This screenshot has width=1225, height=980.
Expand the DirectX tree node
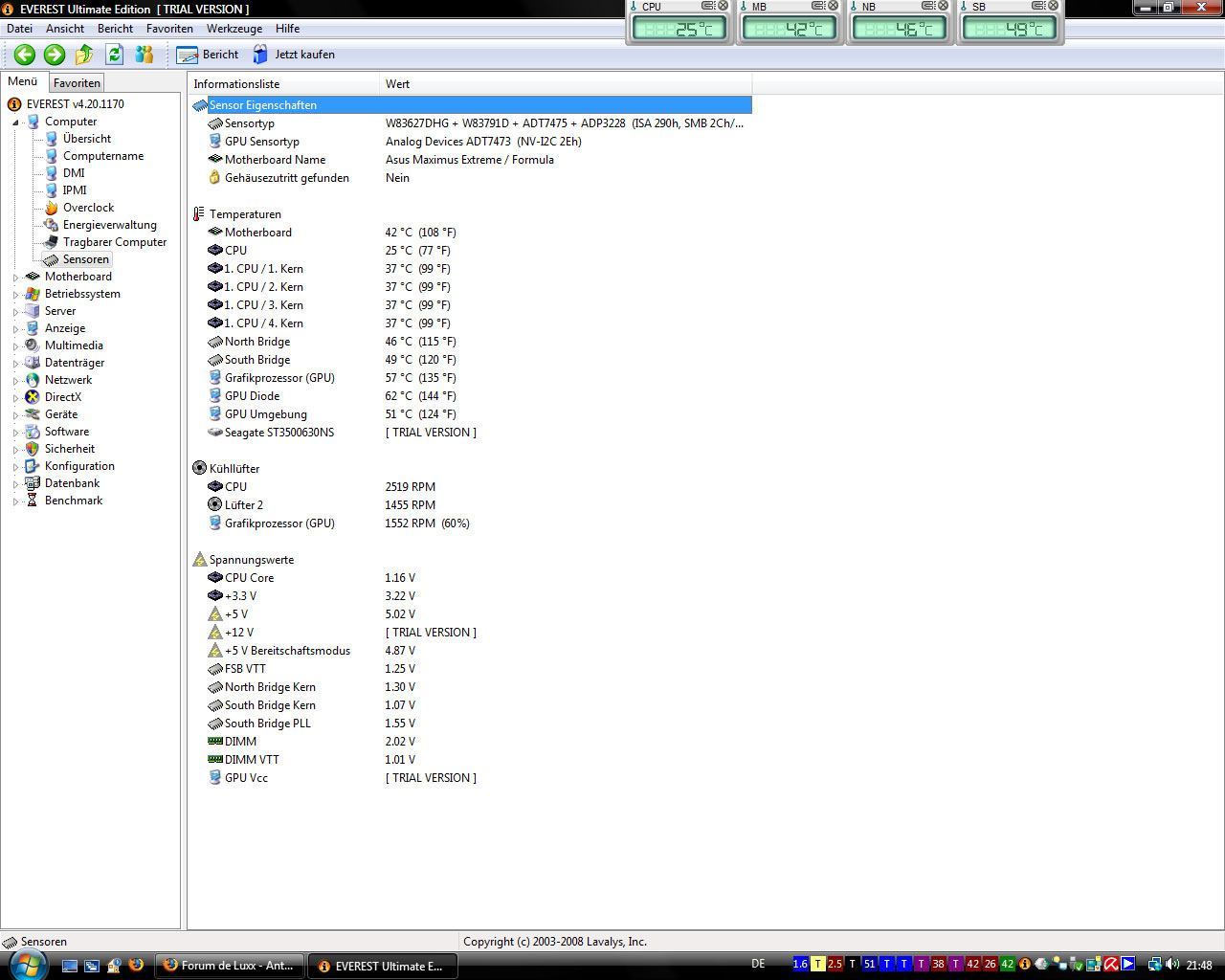(15, 397)
